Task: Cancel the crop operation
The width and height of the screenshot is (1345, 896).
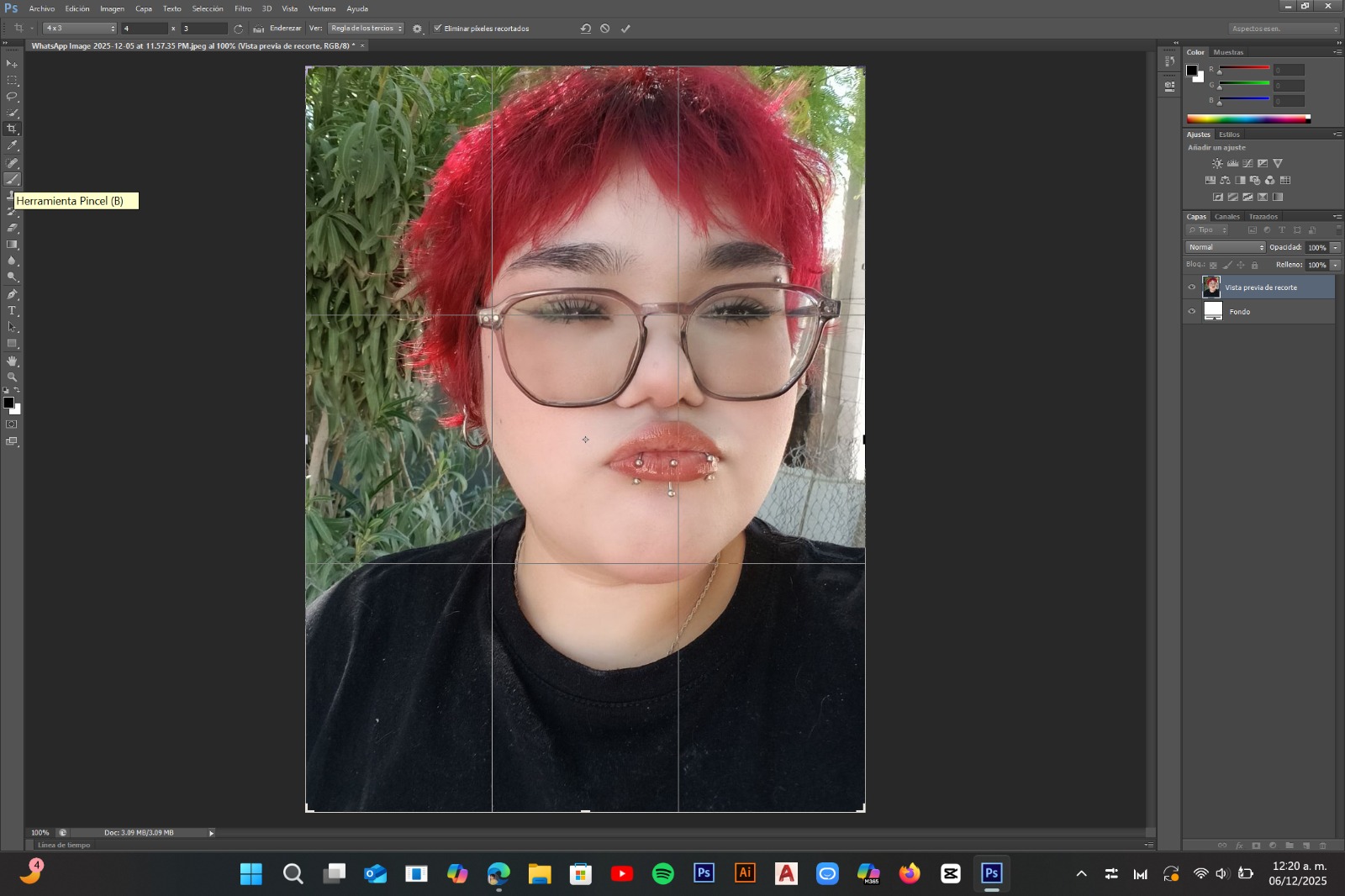Action: pos(605,29)
